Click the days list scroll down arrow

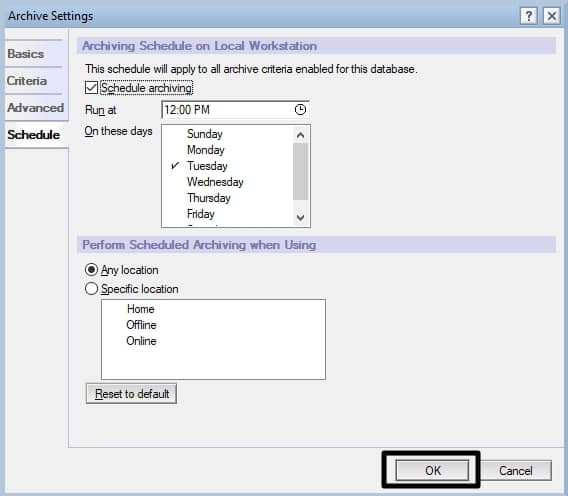point(300,217)
